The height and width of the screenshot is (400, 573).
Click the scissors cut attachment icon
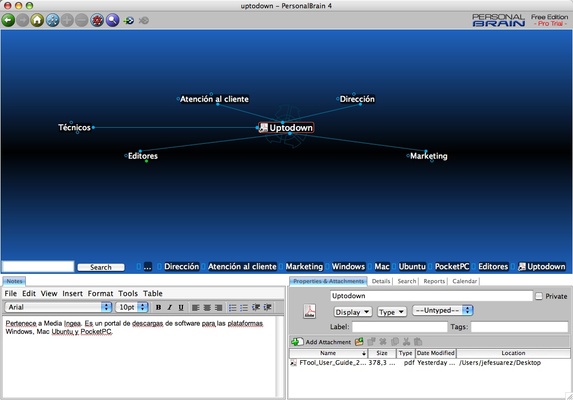coord(406,342)
